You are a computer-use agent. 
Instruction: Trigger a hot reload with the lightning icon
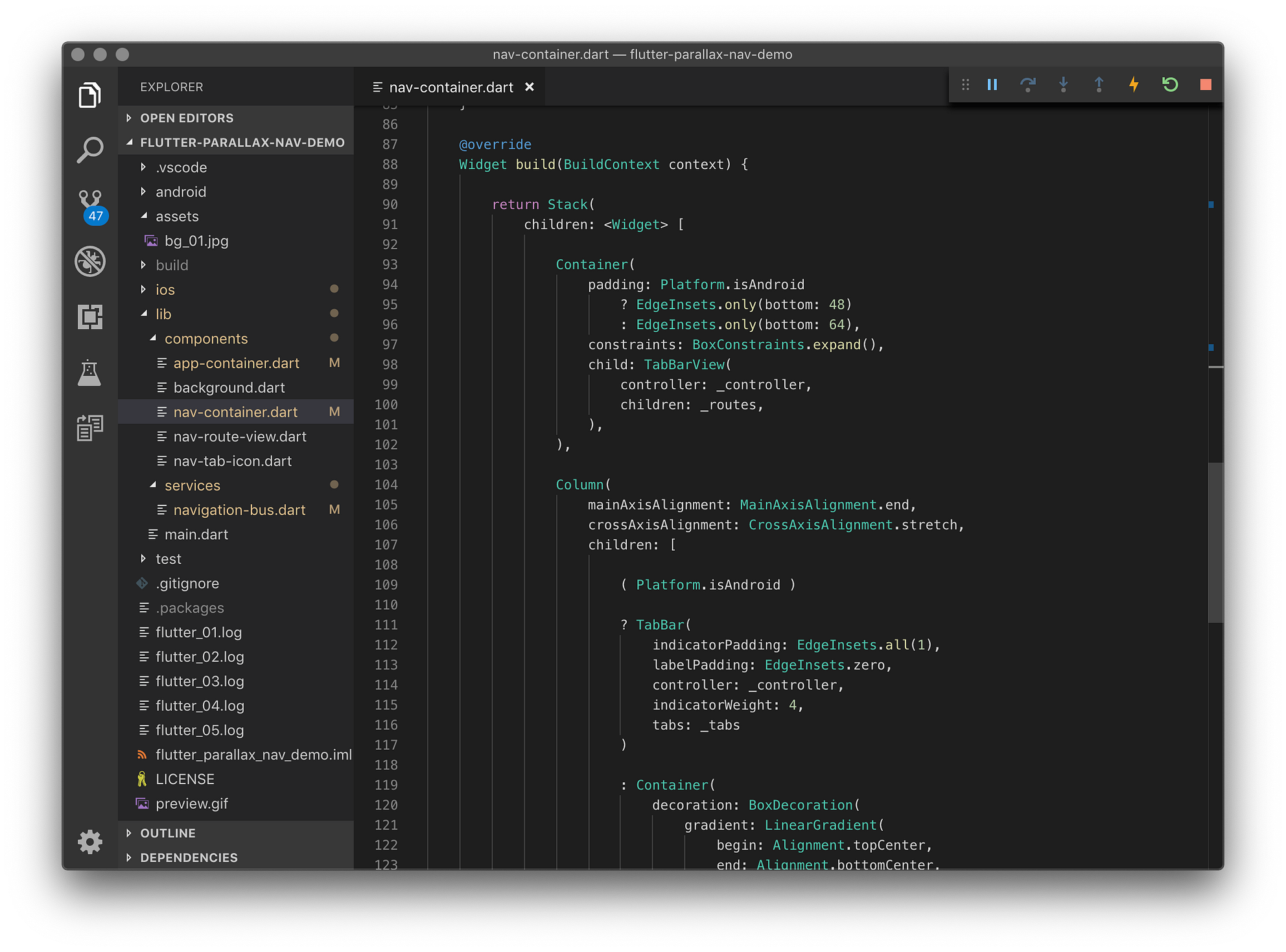(1134, 84)
